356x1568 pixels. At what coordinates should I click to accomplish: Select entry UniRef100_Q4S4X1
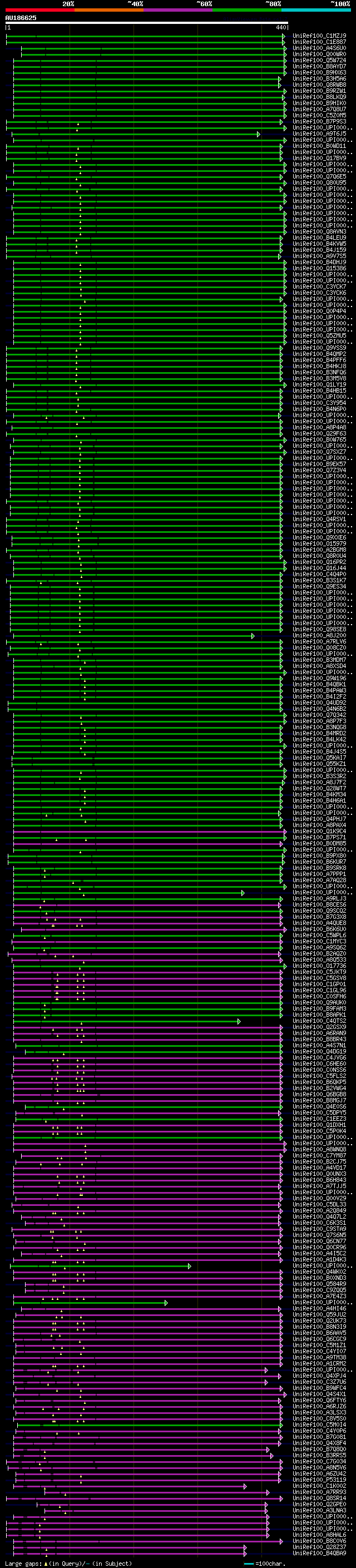point(319,1394)
